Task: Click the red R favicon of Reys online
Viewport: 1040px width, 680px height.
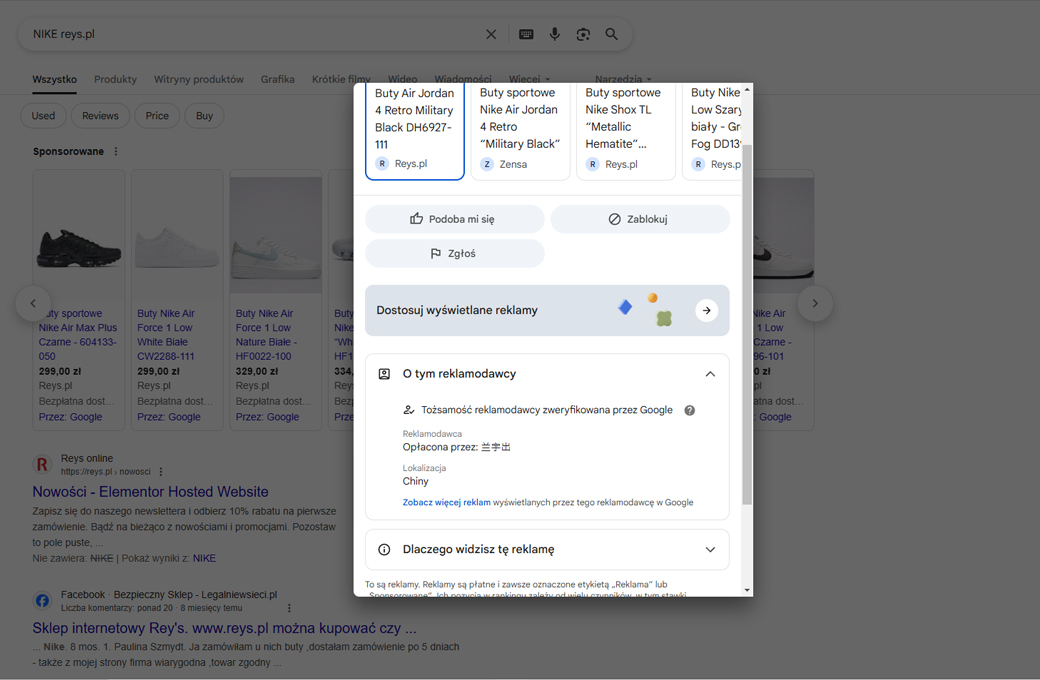Action: point(42,464)
